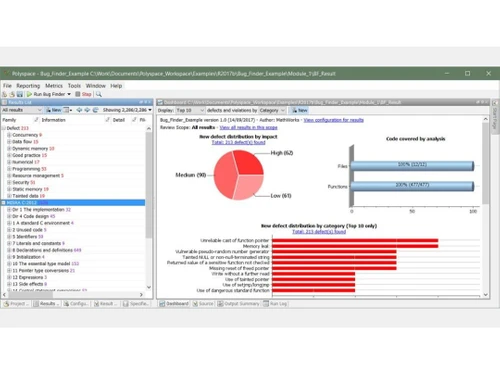Collapse the Defect 213 tree node
Screen dimensions: 500x375
[4, 128]
